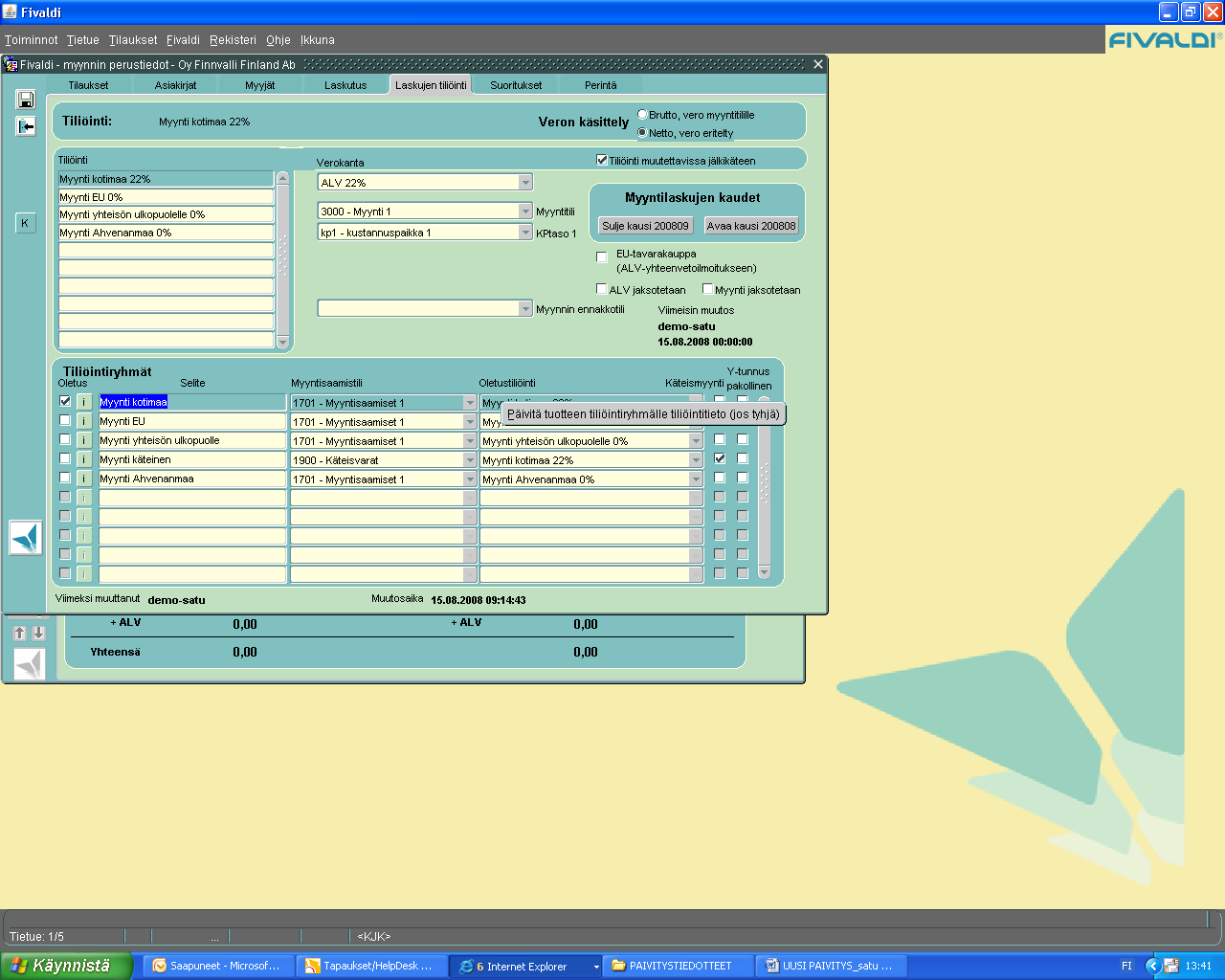Close the myynnin perustiedot inner window
The height and width of the screenshot is (980, 1225).
[818, 64]
